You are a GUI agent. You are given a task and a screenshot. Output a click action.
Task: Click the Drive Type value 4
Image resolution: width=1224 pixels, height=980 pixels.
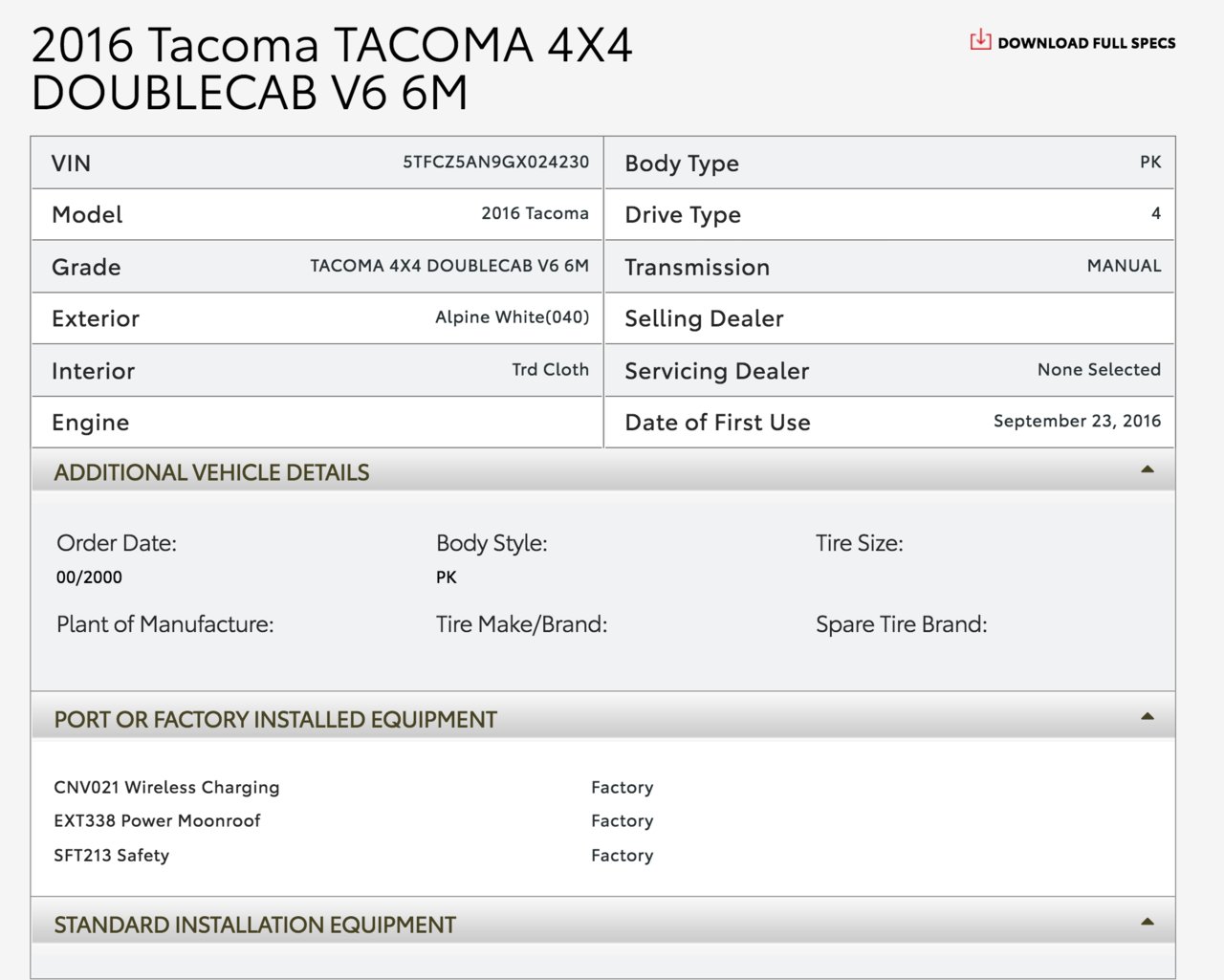click(x=1156, y=213)
